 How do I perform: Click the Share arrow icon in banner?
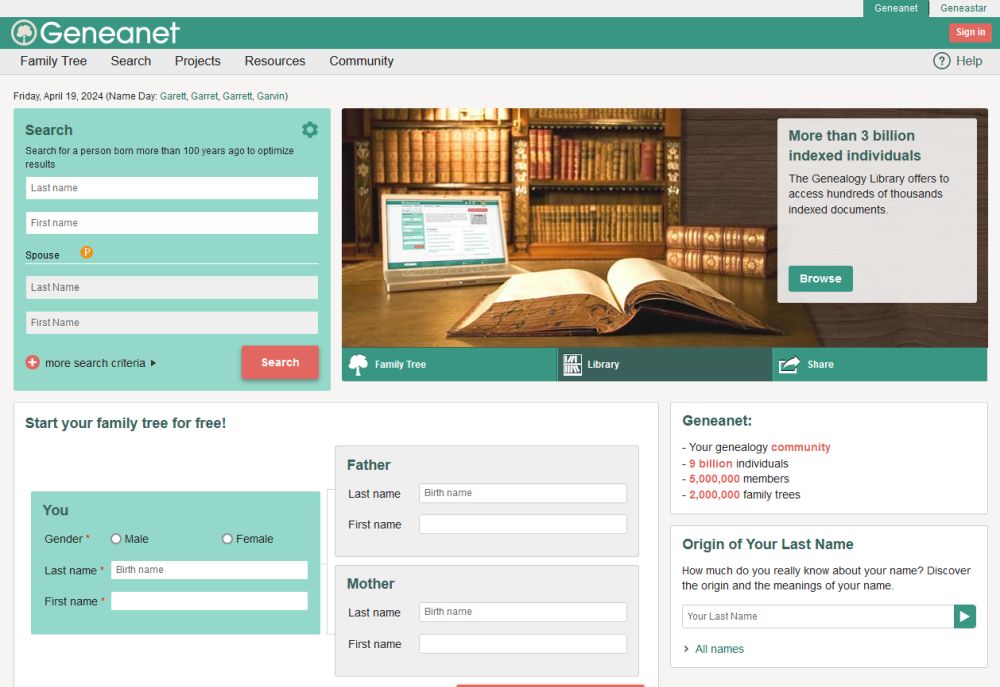pyautogui.click(x=789, y=365)
